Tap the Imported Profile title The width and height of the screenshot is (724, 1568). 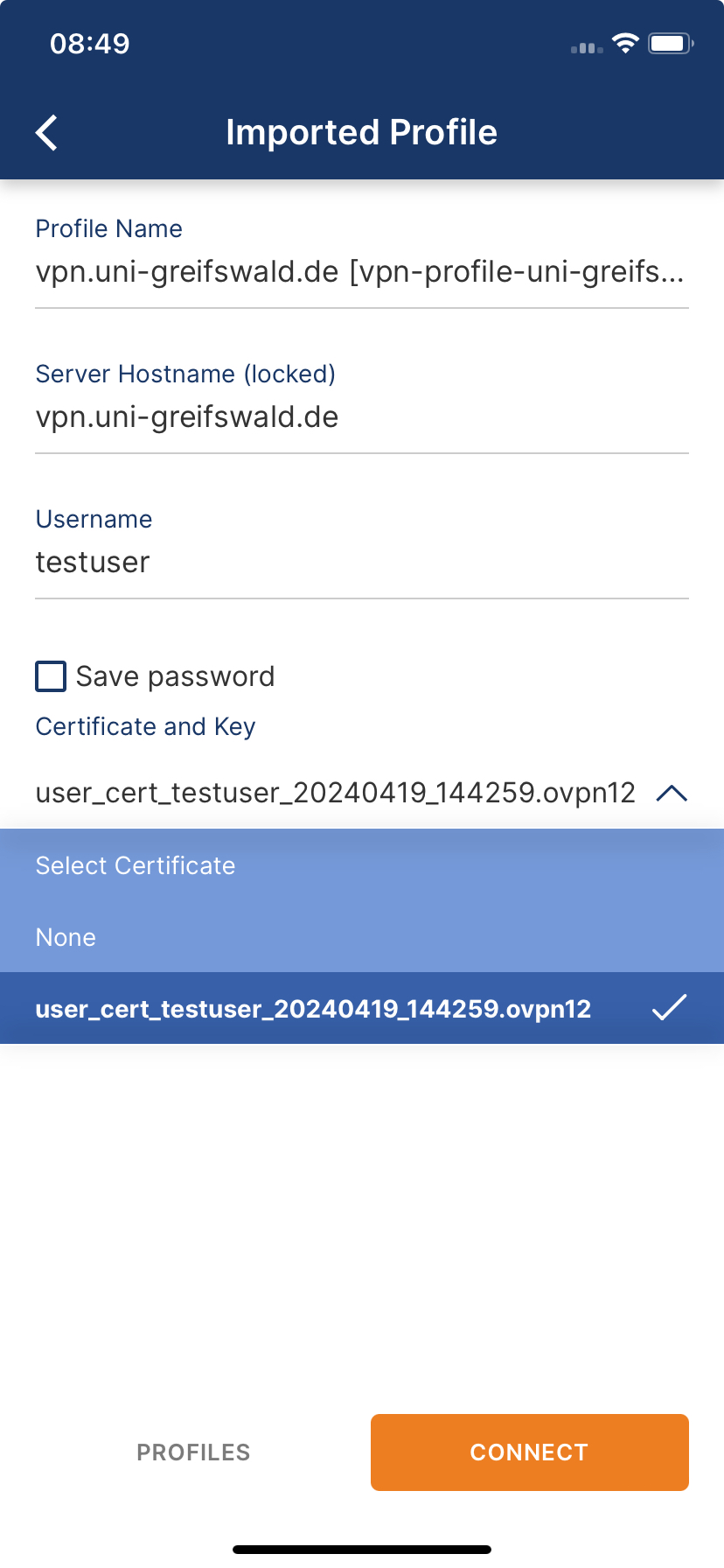pyautogui.click(x=361, y=133)
